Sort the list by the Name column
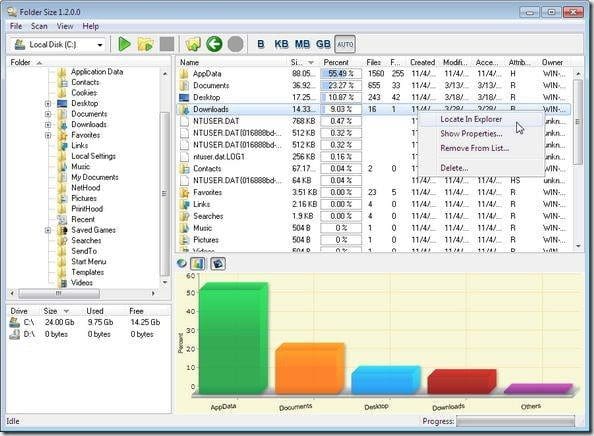The image size is (594, 436). point(232,62)
